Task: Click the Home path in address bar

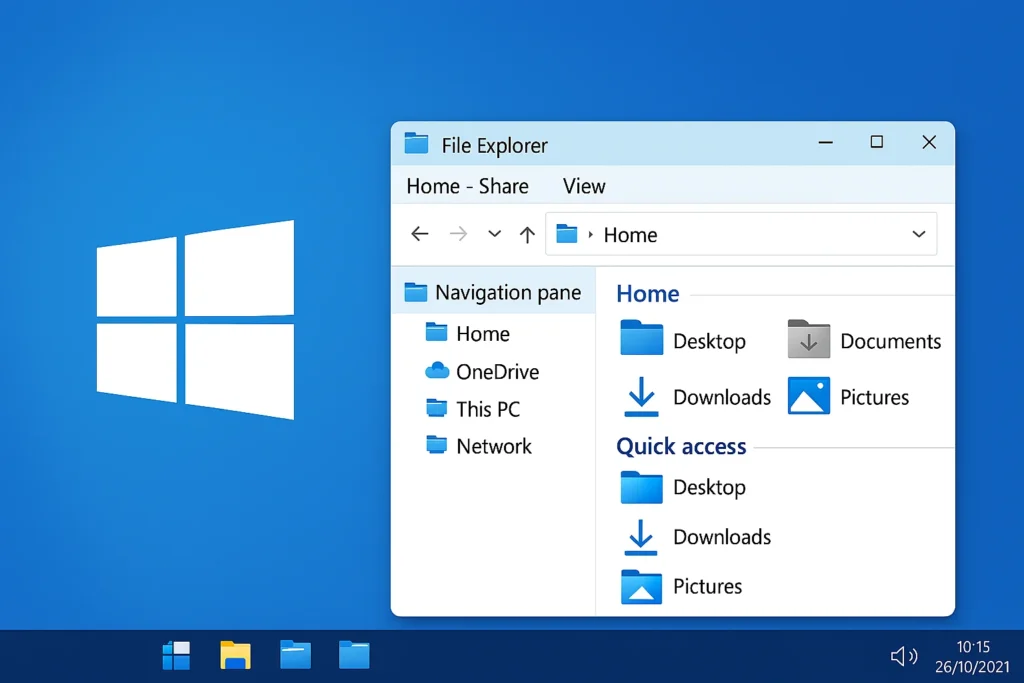Action: [x=630, y=234]
